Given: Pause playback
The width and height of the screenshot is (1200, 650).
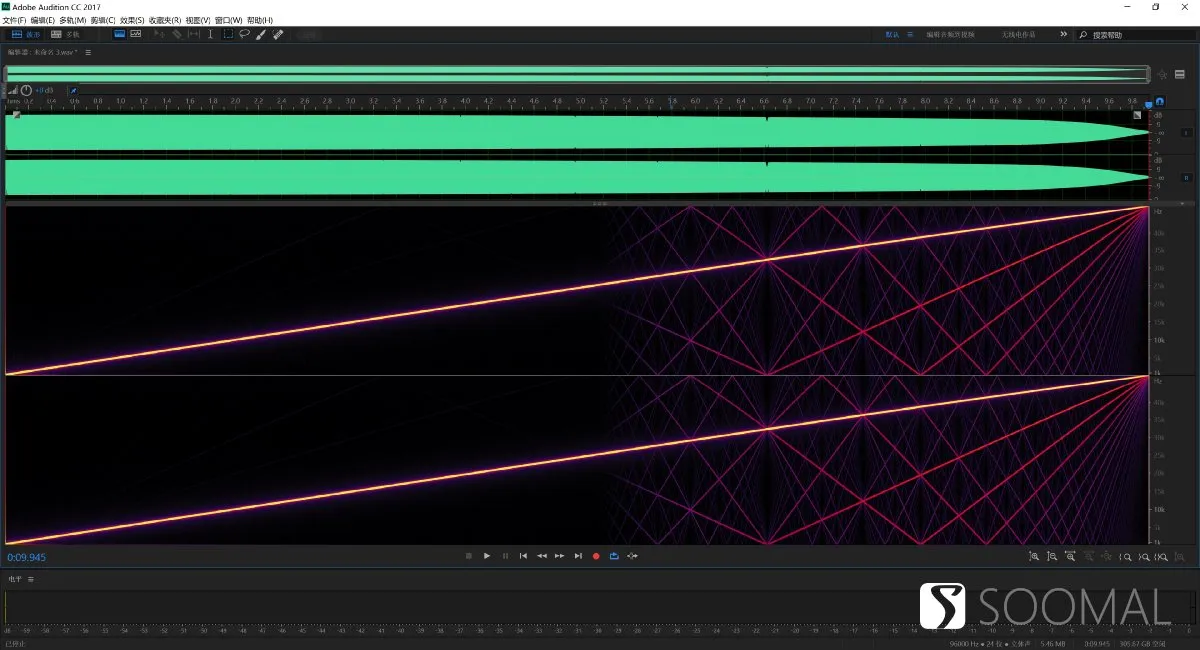Looking at the screenshot, I should (x=505, y=555).
